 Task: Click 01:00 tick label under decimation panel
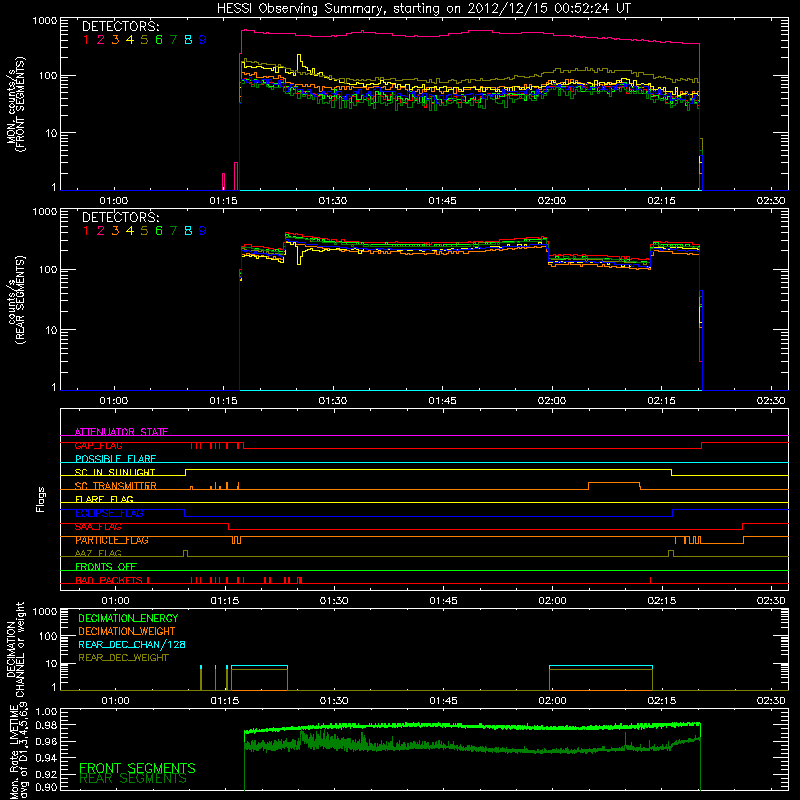click(115, 701)
